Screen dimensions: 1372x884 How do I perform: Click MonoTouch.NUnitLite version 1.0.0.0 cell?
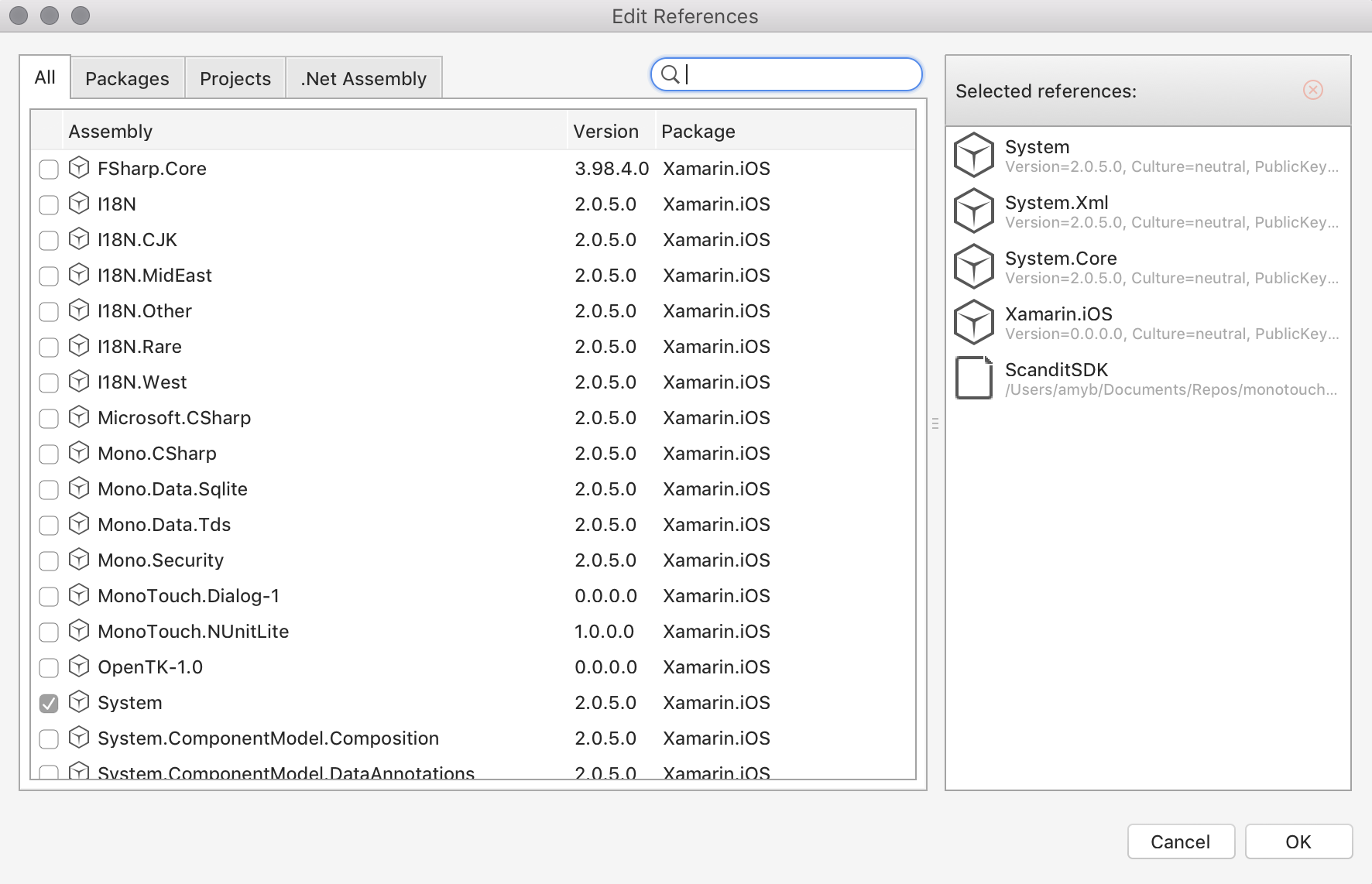tap(604, 631)
